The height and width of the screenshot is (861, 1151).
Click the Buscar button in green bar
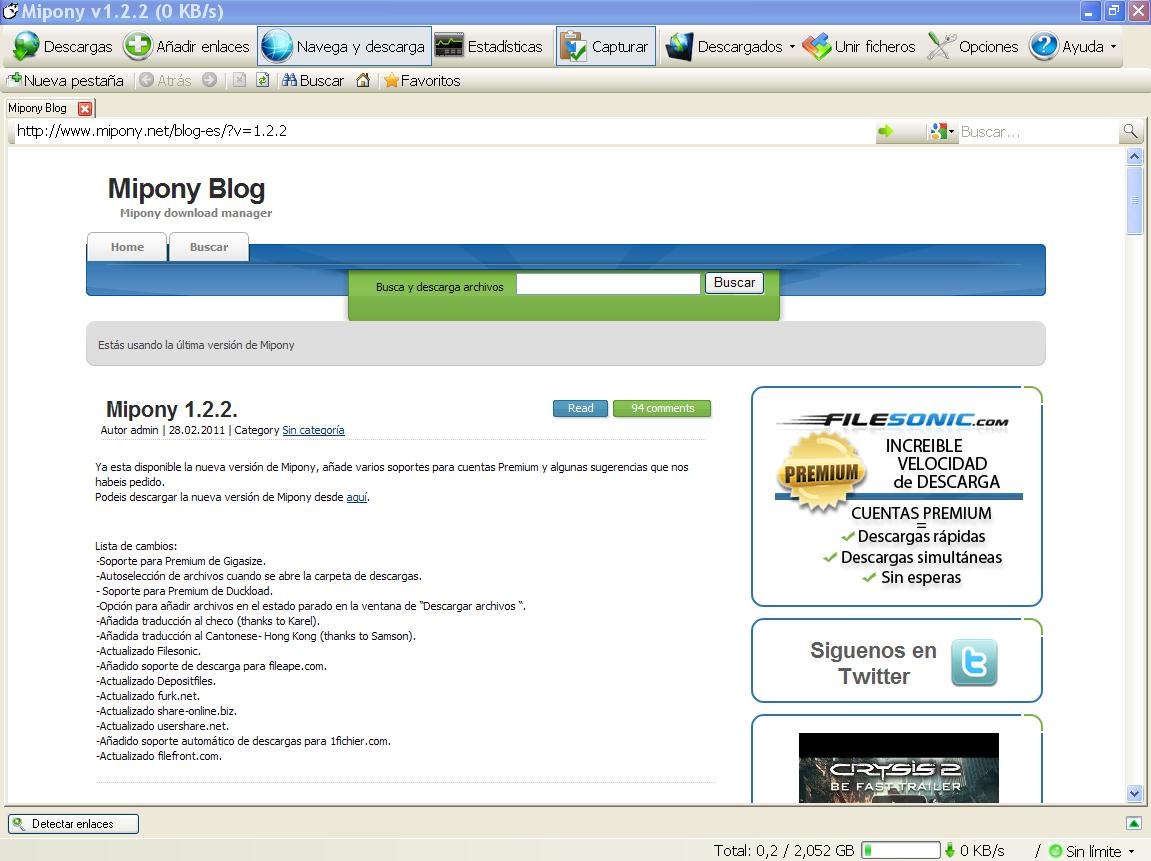734,283
